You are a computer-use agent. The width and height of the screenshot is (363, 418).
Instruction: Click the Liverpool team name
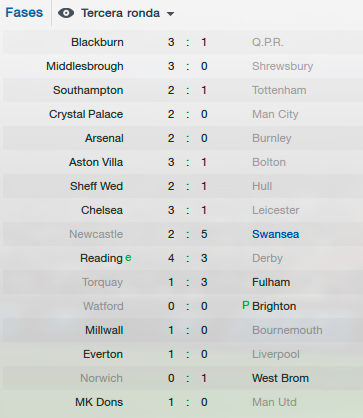(276, 354)
